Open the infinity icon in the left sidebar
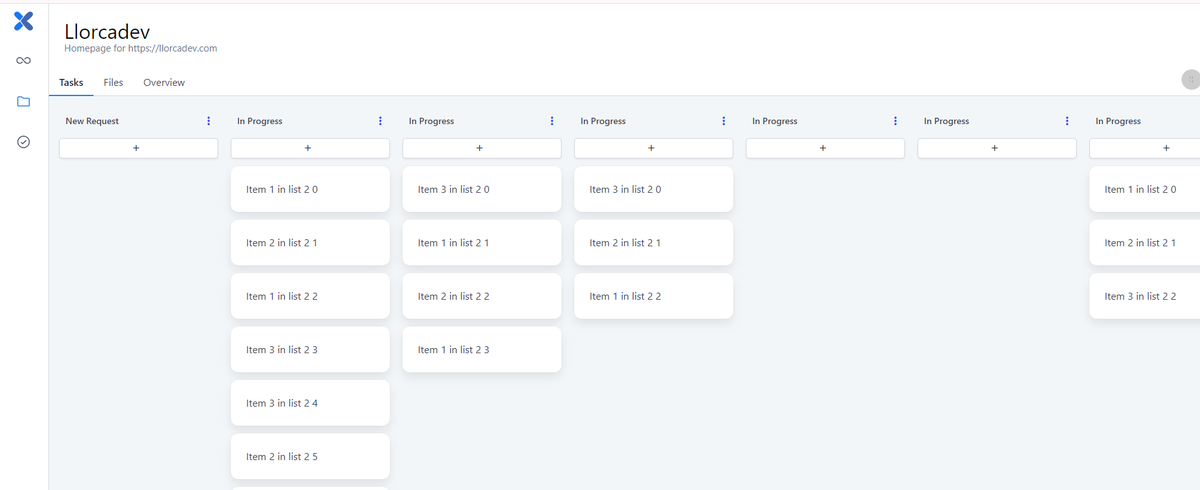The width and height of the screenshot is (1200, 490). pyautogui.click(x=23, y=61)
